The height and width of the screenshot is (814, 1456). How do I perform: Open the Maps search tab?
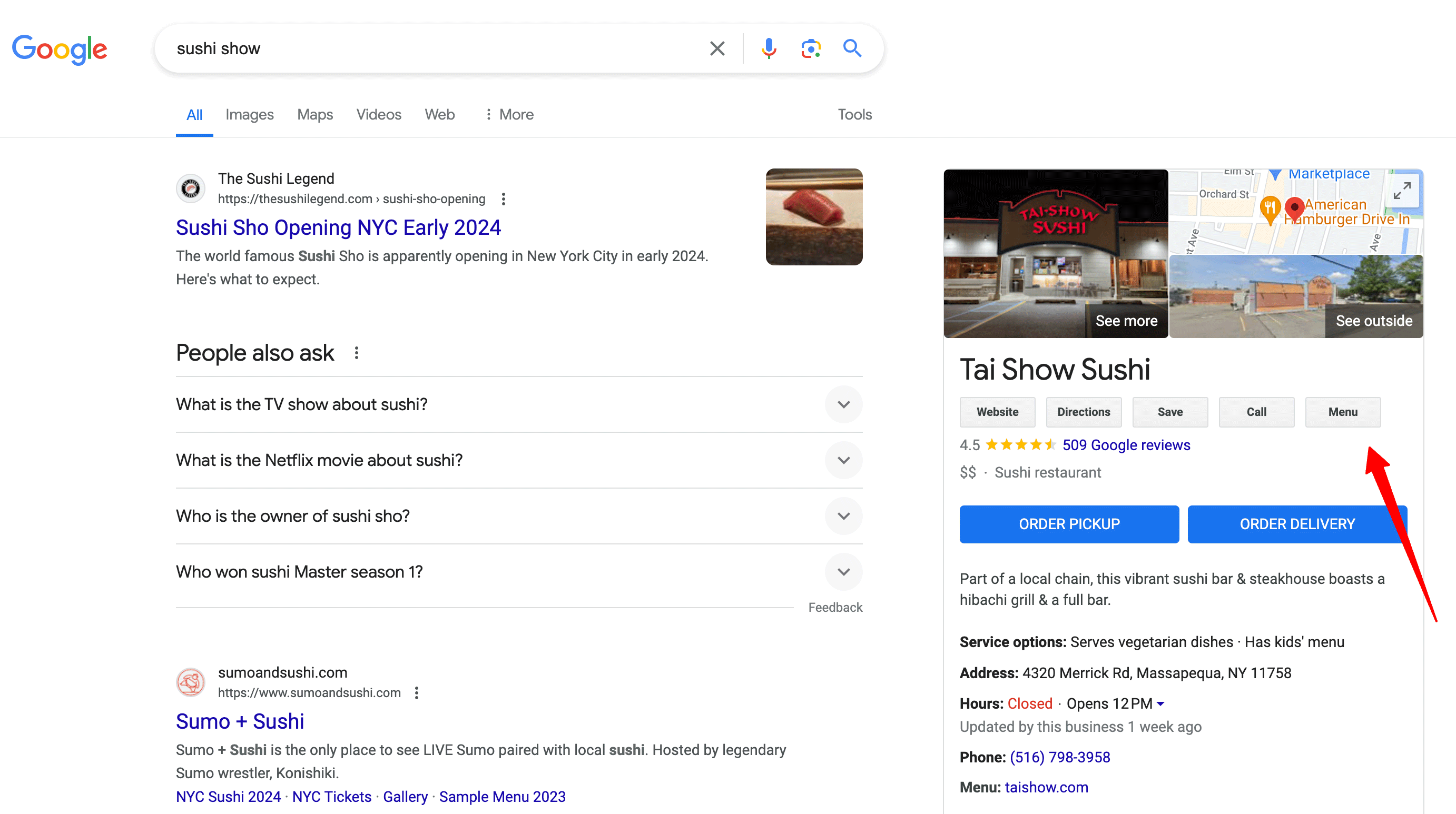coord(314,114)
